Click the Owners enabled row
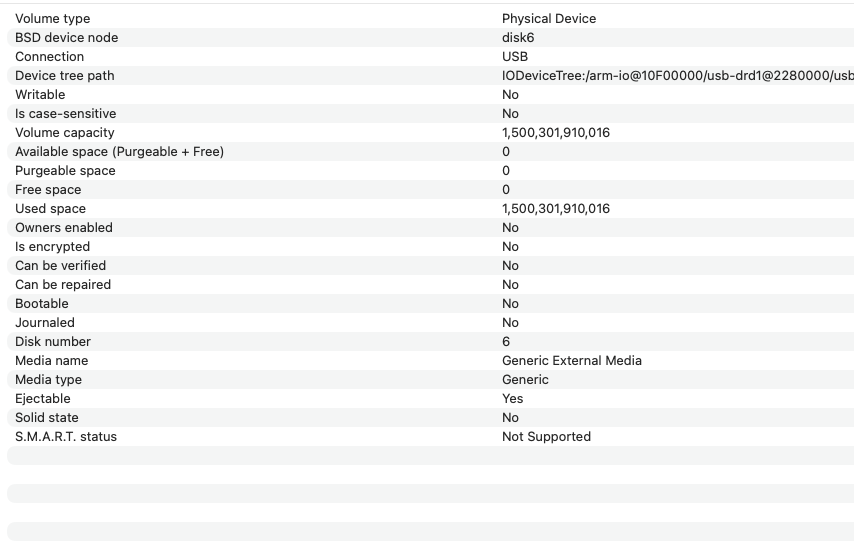This screenshot has height=550, width=854. [x=64, y=228]
